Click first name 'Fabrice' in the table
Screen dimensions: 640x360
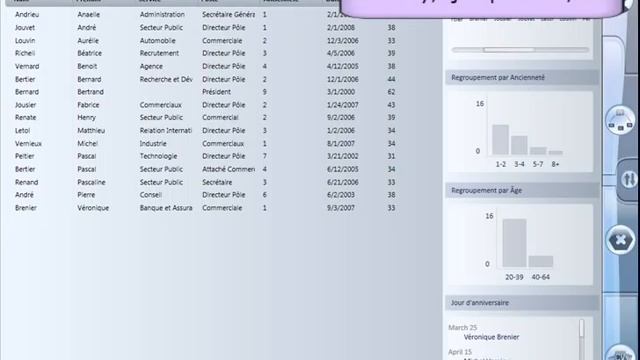pos(88,105)
